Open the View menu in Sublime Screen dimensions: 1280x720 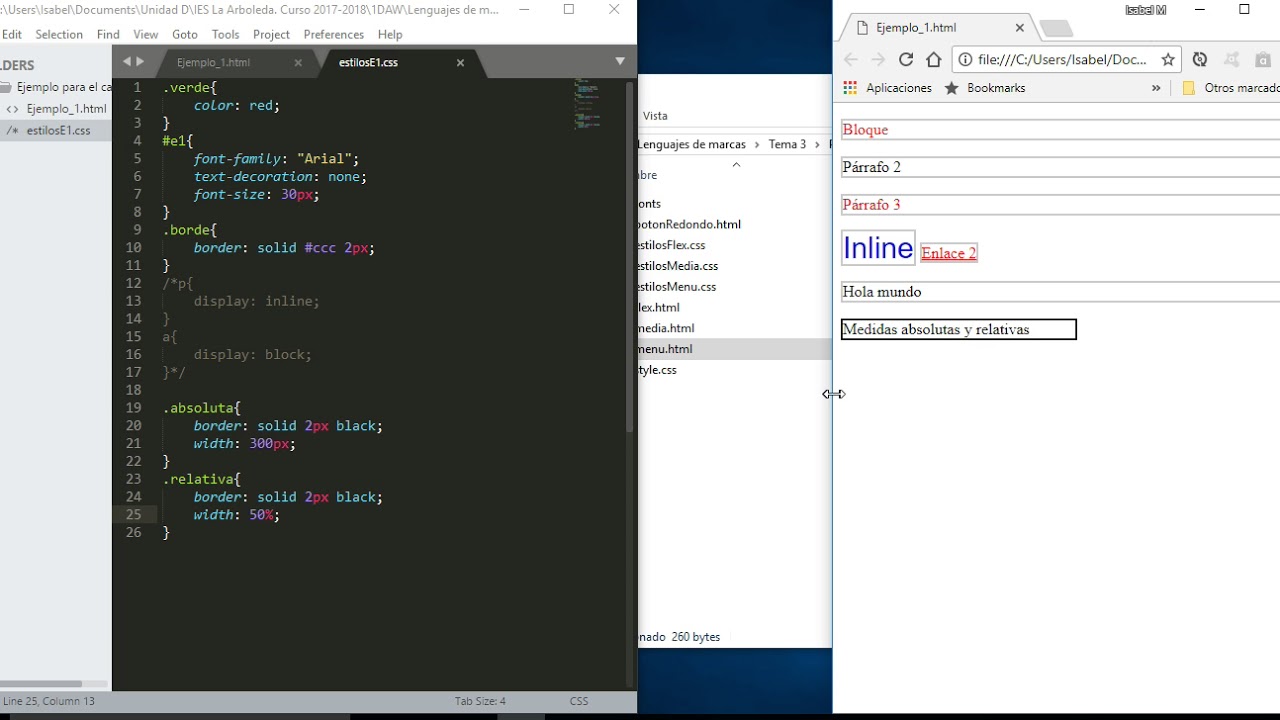146,34
